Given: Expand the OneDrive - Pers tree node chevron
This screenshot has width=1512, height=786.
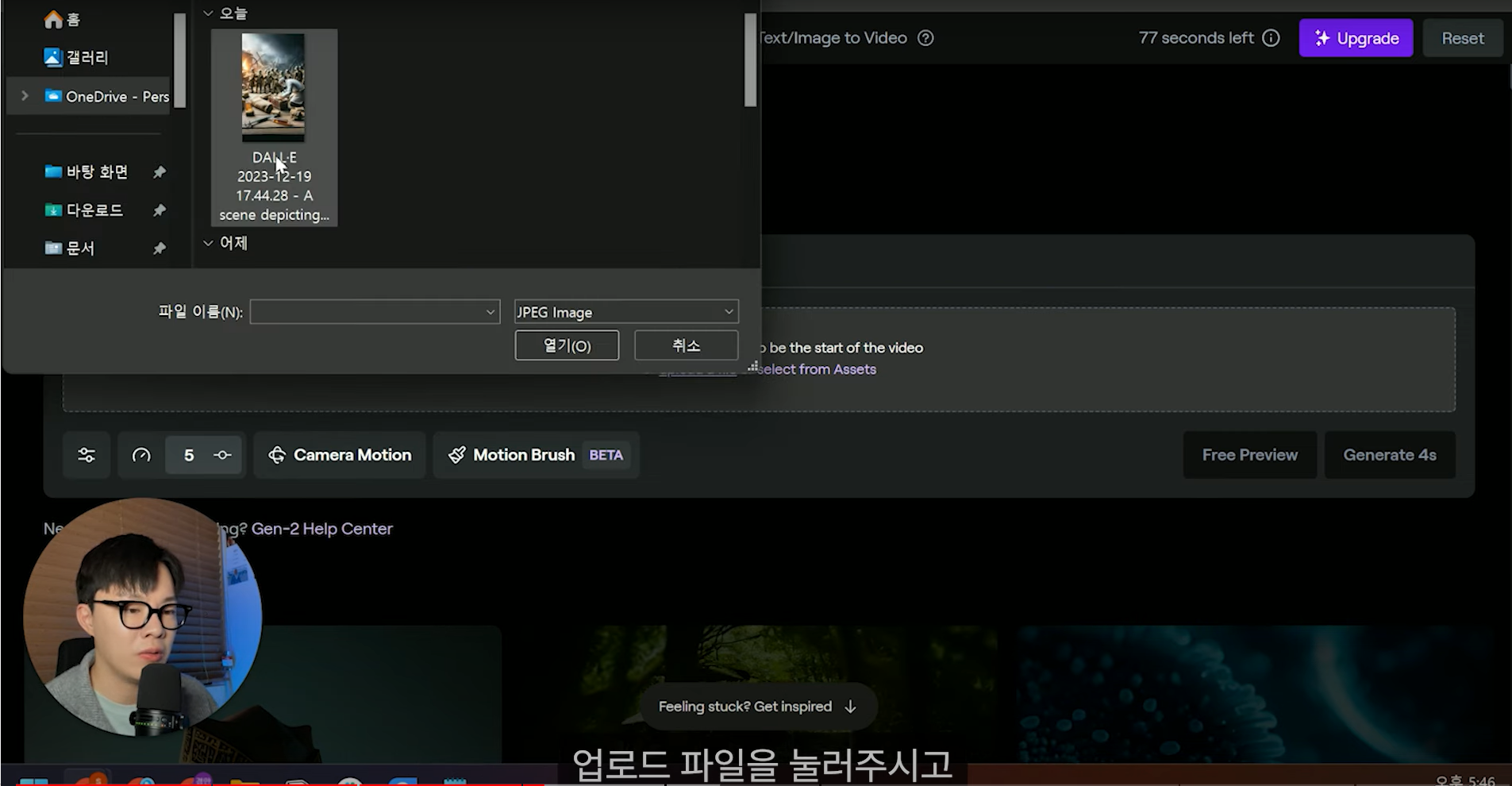Looking at the screenshot, I should click(25, 96).
